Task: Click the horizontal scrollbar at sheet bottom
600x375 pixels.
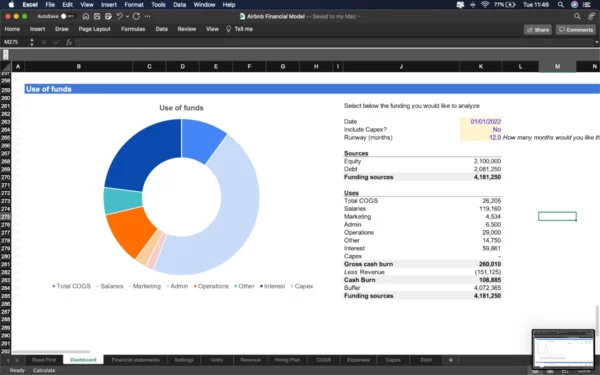Action: pos(51,352)
